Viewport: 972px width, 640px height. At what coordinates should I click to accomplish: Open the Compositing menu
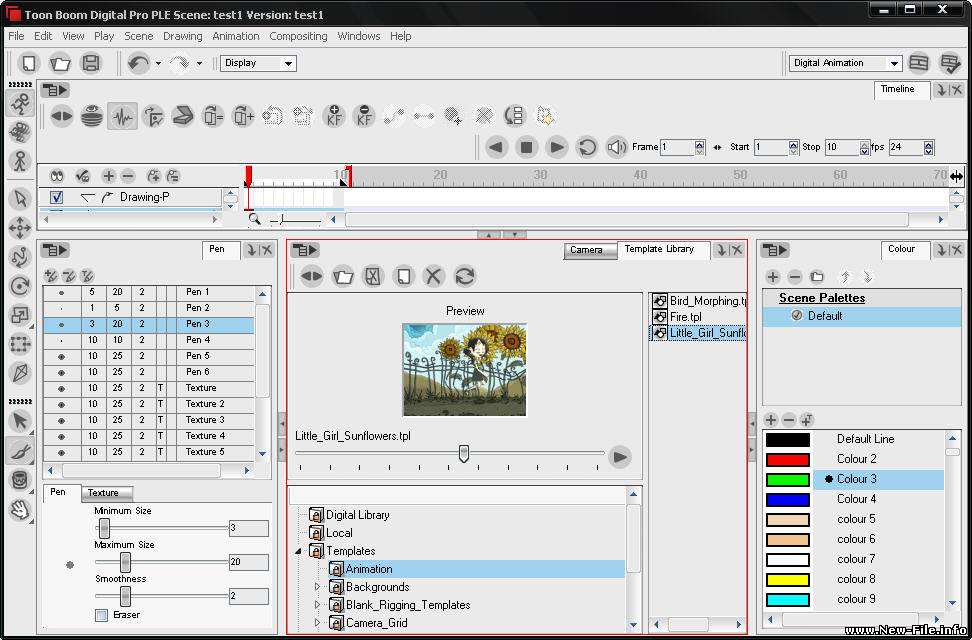(298, 36)
